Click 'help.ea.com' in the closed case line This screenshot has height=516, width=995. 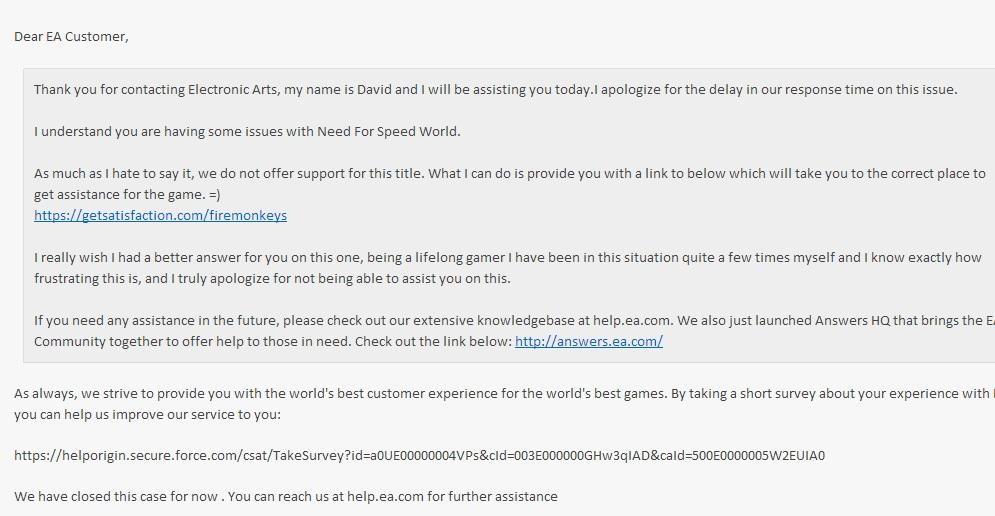point(385,496)
